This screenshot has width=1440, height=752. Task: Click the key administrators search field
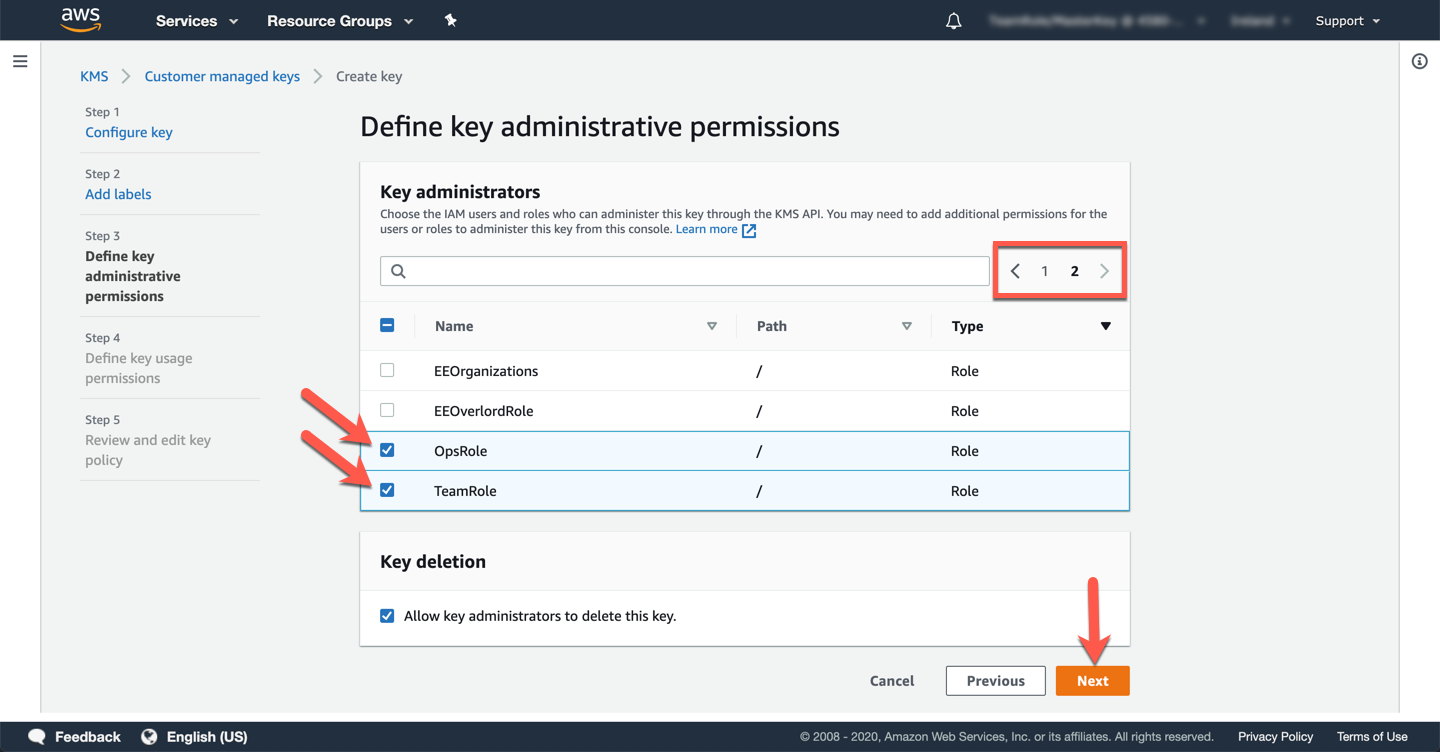685,271
